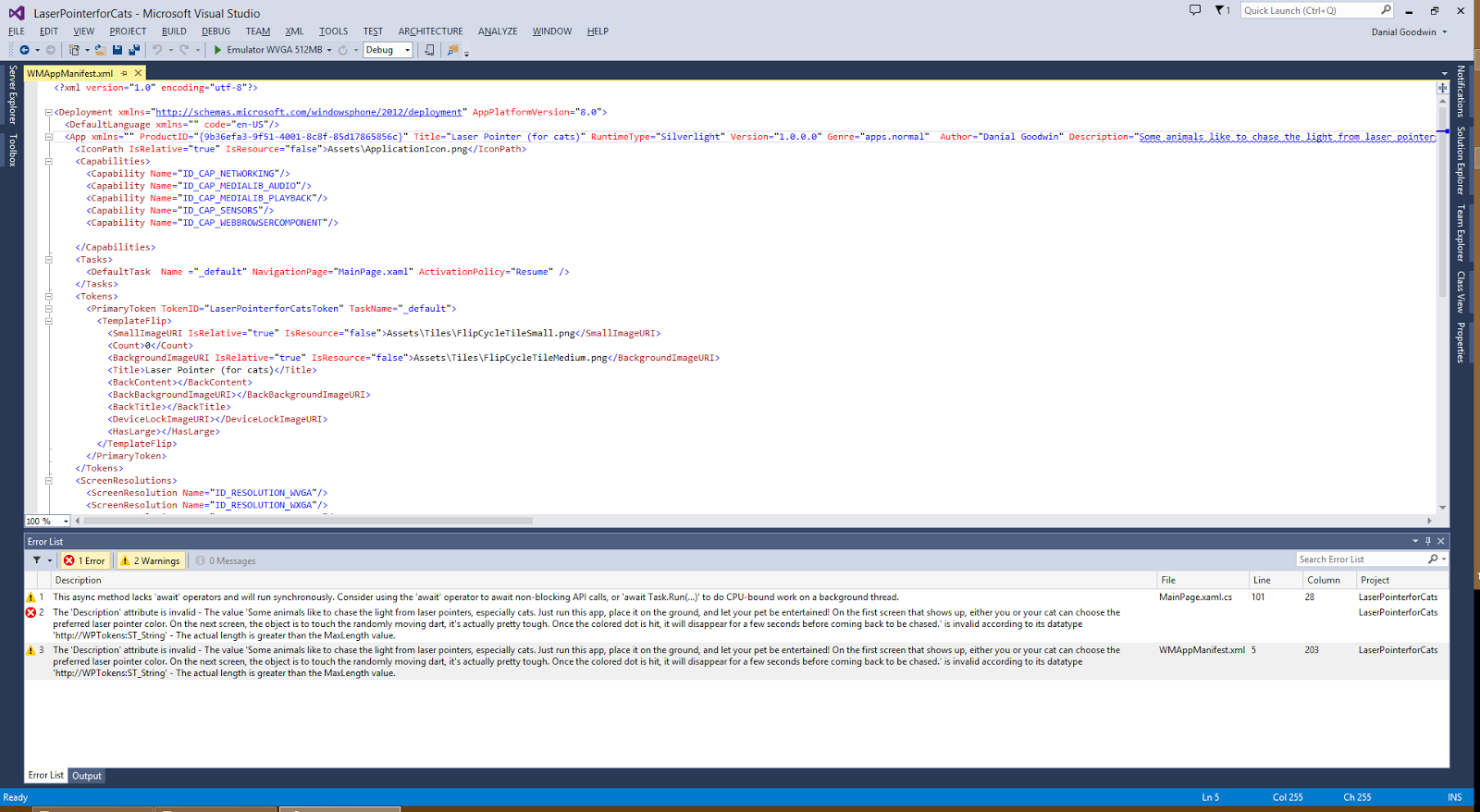
Task: Follow the schemas.microsoft.com deployment link
Action: point(308,112)
